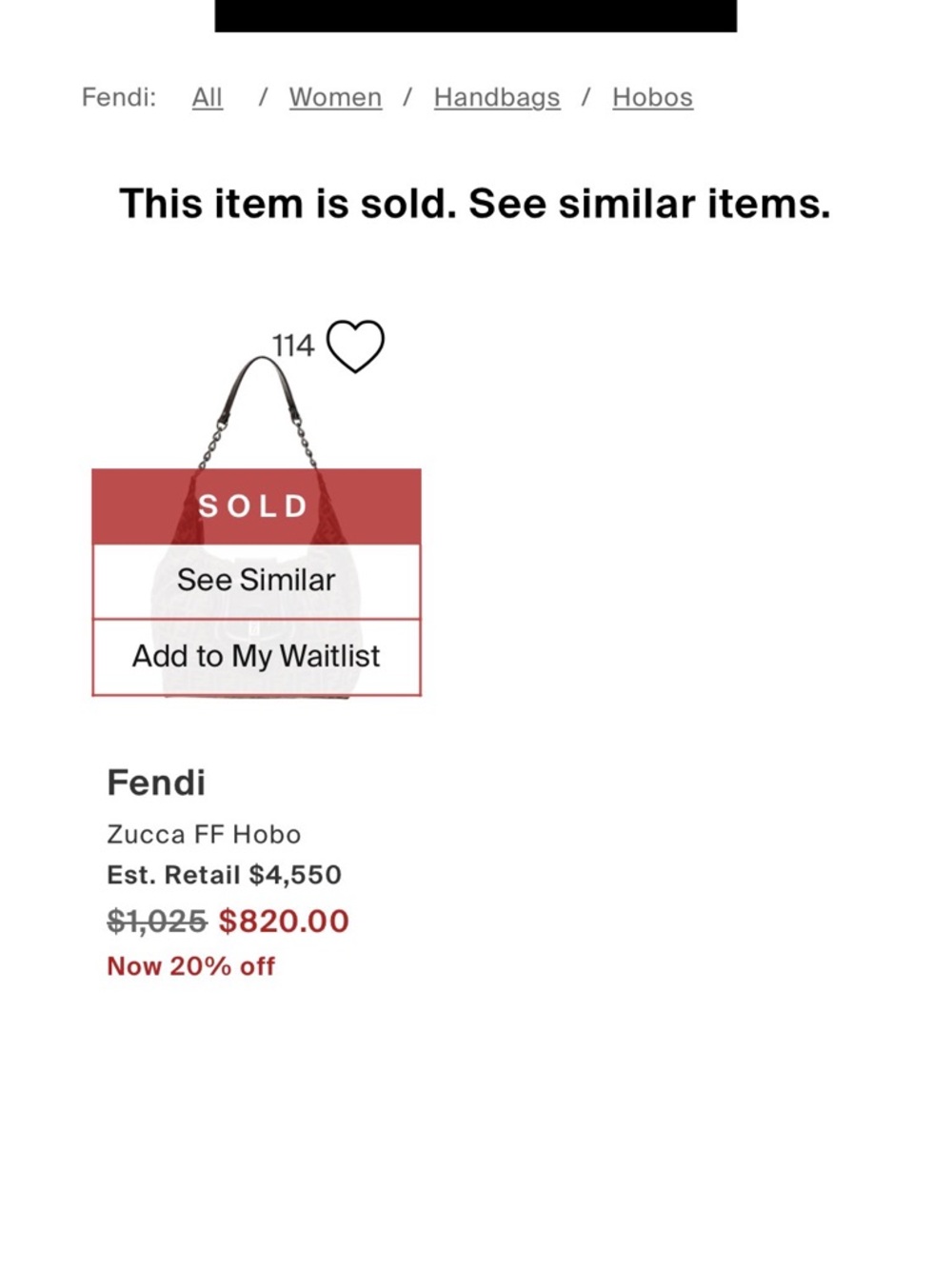
Task: Open the All Fendi breadcrumb link
Action: (207, 97)
